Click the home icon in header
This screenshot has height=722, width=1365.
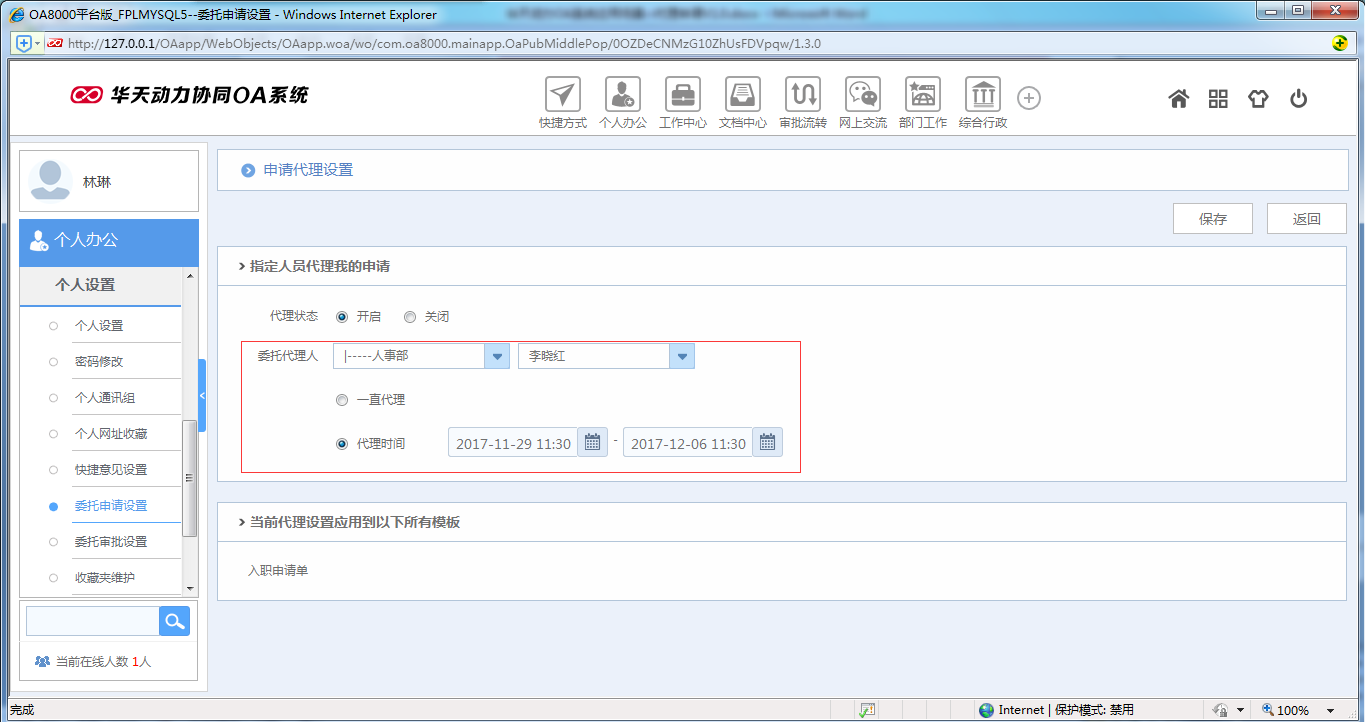click(1179, 98)
